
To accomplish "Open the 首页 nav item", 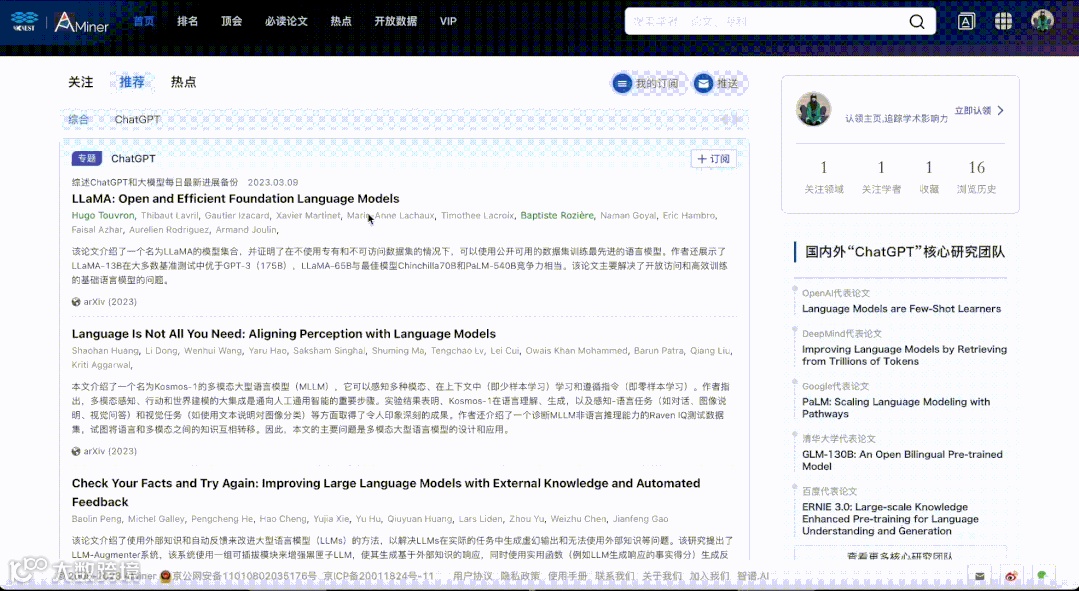I will point(144,21).
